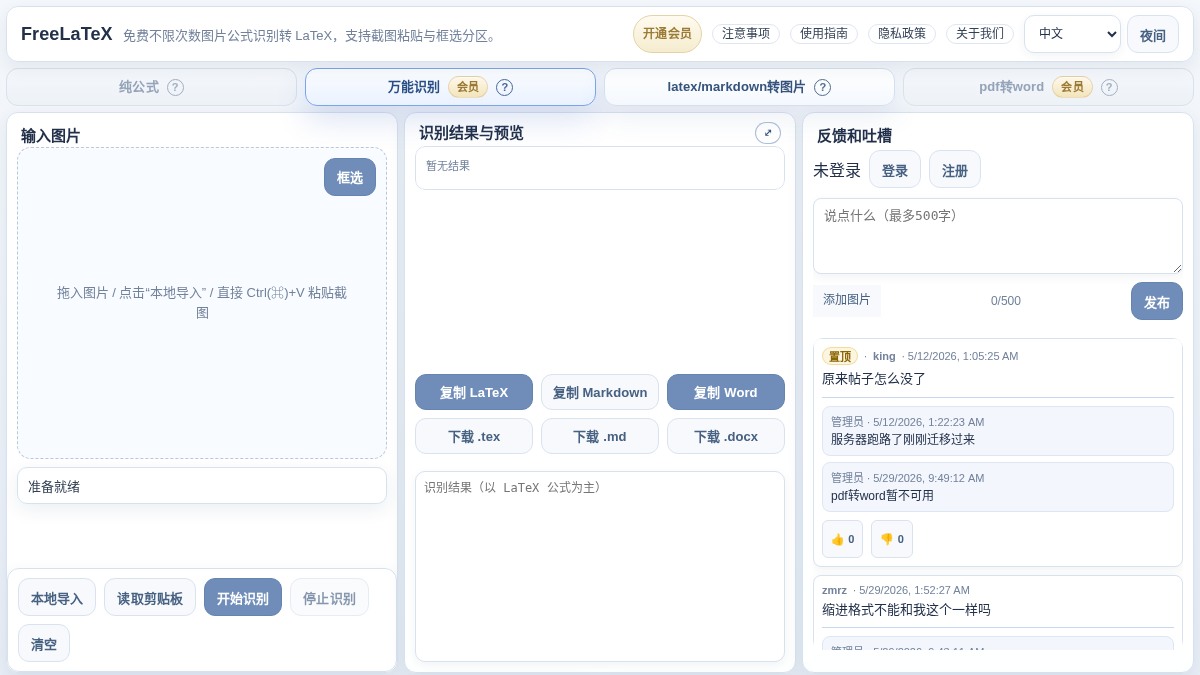
Task: Click the 登录 button
Action: 895,169
